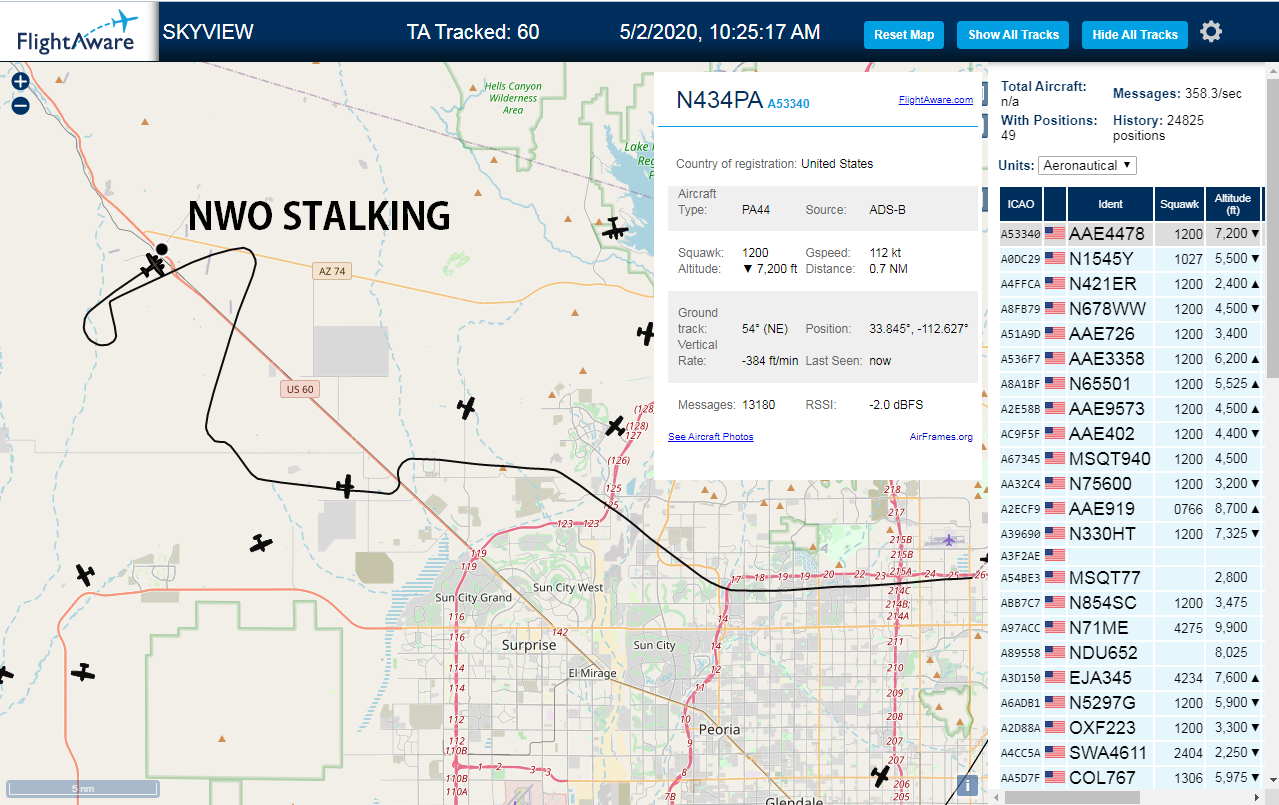
Task: Click US flag in COL767 row
Action: (x=1055, y=778)
